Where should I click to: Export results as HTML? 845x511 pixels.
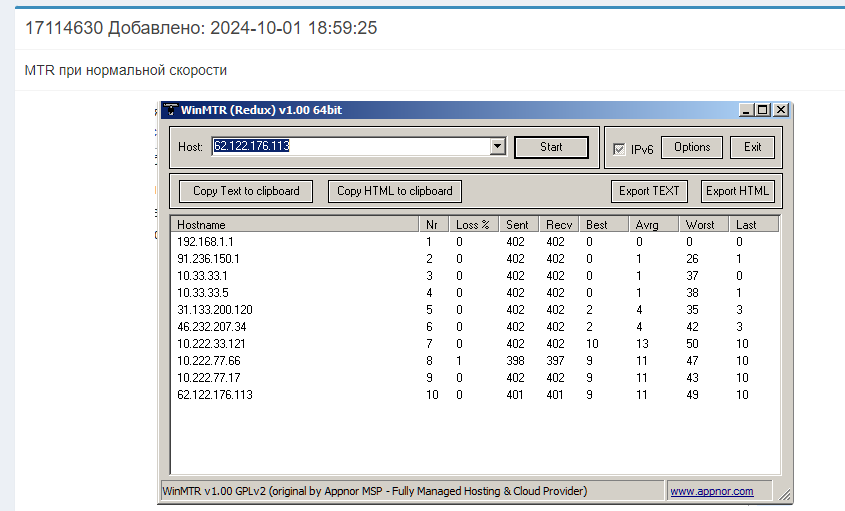point(737,191)
